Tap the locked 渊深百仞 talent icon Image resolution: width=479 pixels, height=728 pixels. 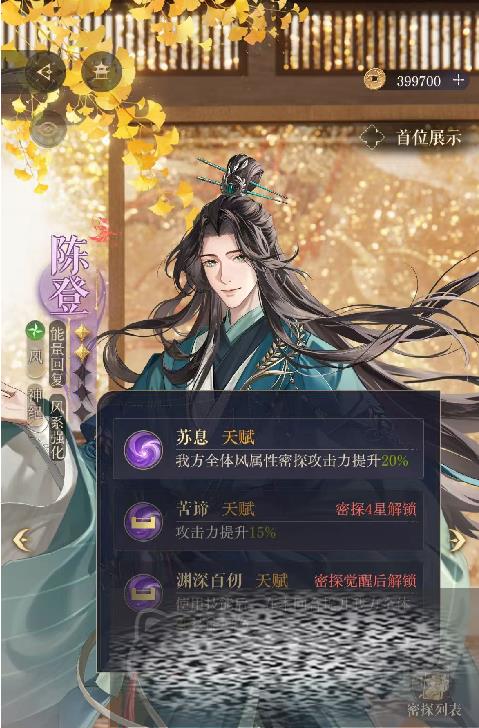point(143,592)
